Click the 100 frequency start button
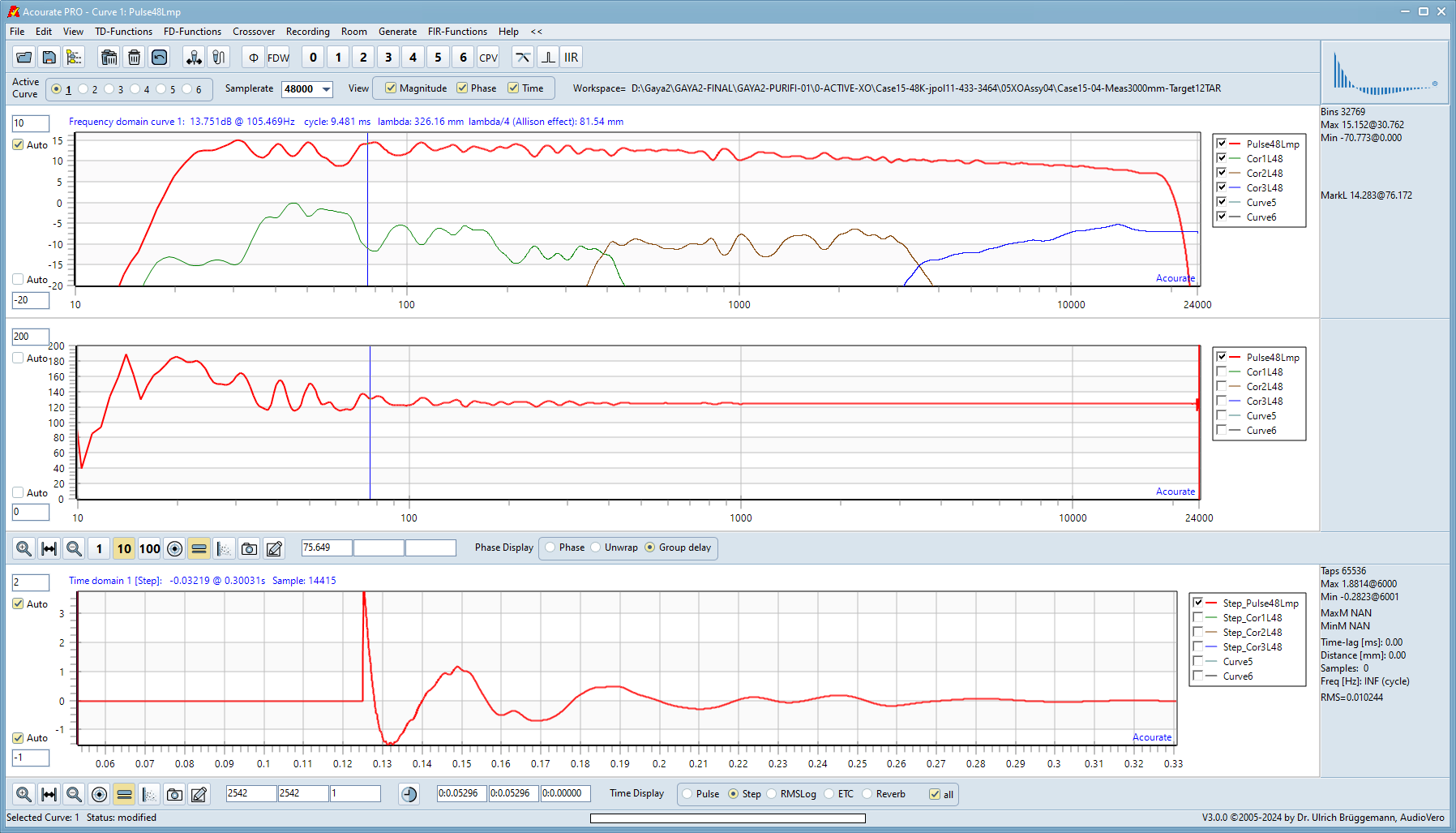Screen dimensions: 1456x833 point(149,549)
